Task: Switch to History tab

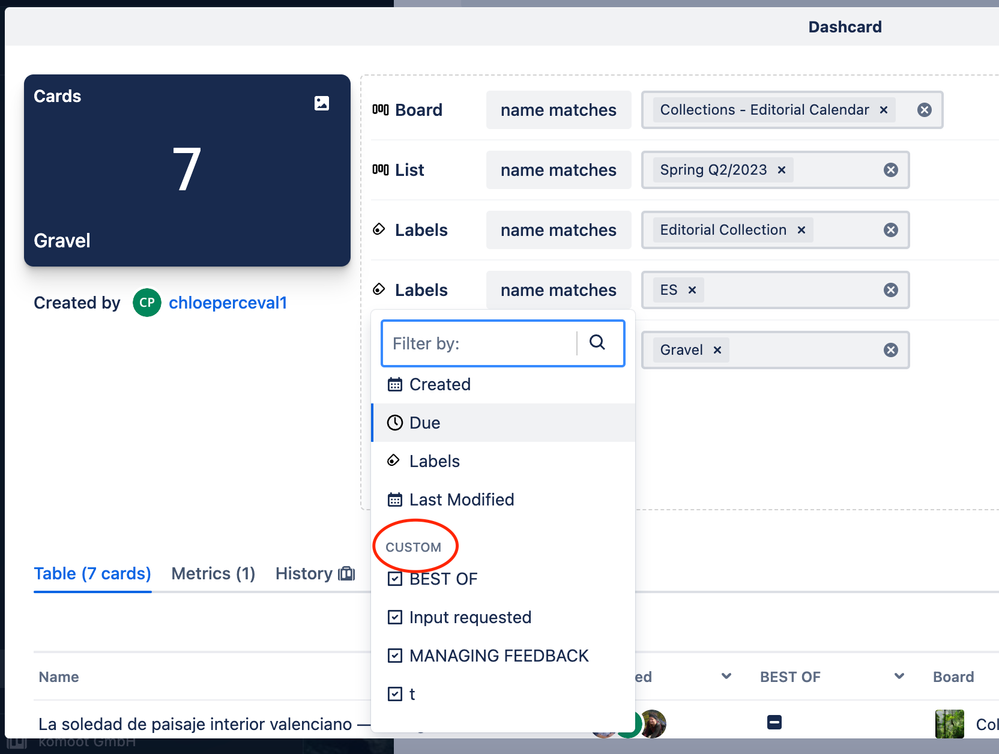Action: [315, 574]
